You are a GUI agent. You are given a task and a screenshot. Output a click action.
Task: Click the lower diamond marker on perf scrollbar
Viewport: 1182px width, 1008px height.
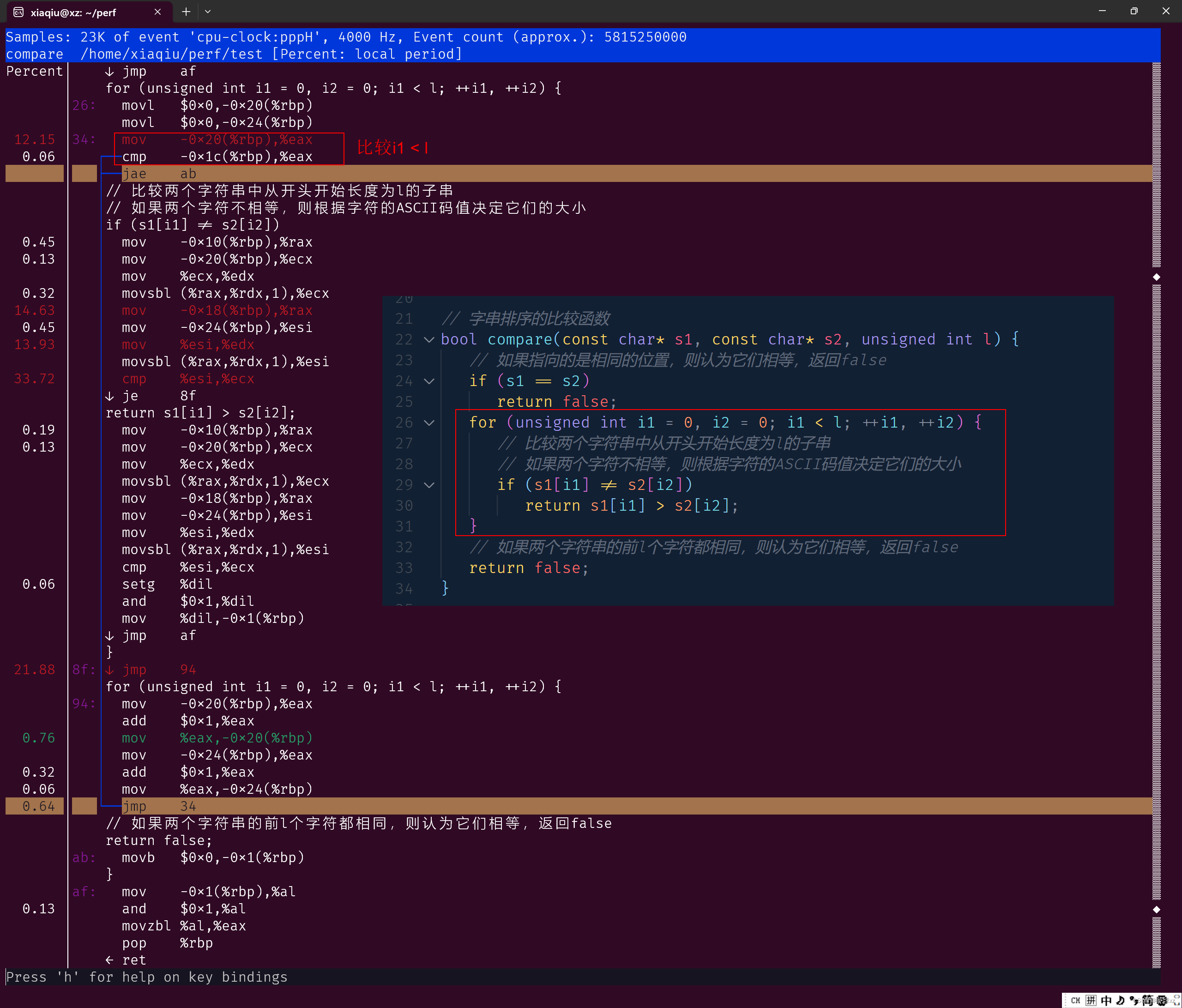click(1156, 909)
